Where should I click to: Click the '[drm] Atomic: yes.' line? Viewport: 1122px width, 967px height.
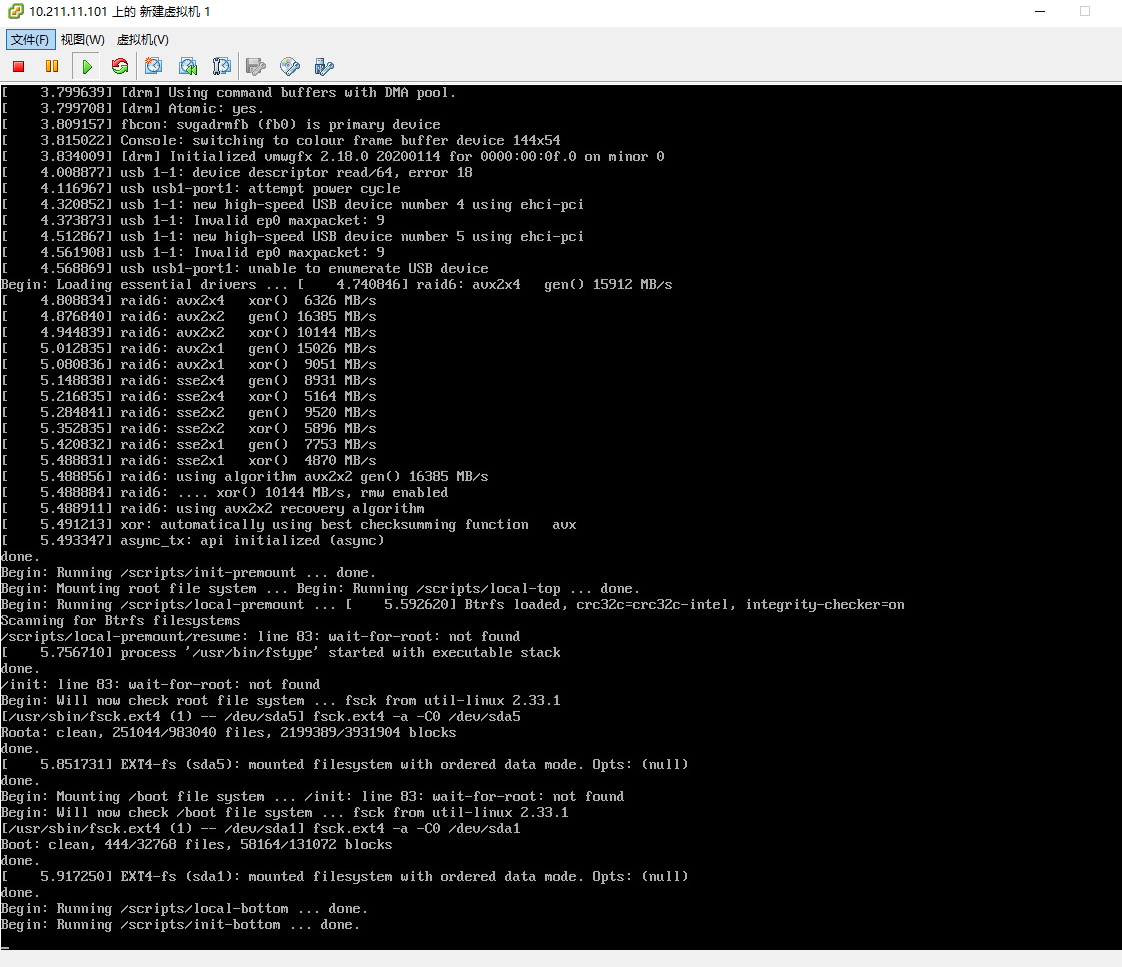(x=133, y=108)
